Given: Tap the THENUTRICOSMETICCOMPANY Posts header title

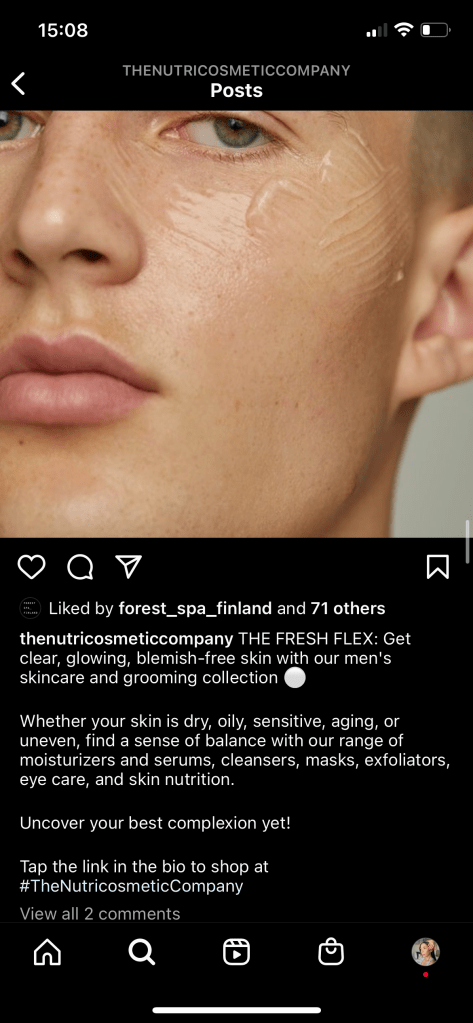Looking at the screenshot, I should pyautogui.click(x=236, y=81).
